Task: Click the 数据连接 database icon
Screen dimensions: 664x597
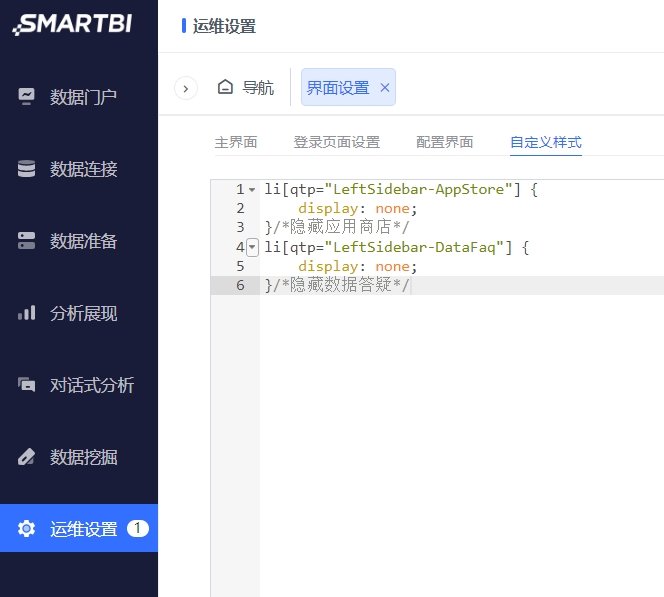Action: coord(26,169)
